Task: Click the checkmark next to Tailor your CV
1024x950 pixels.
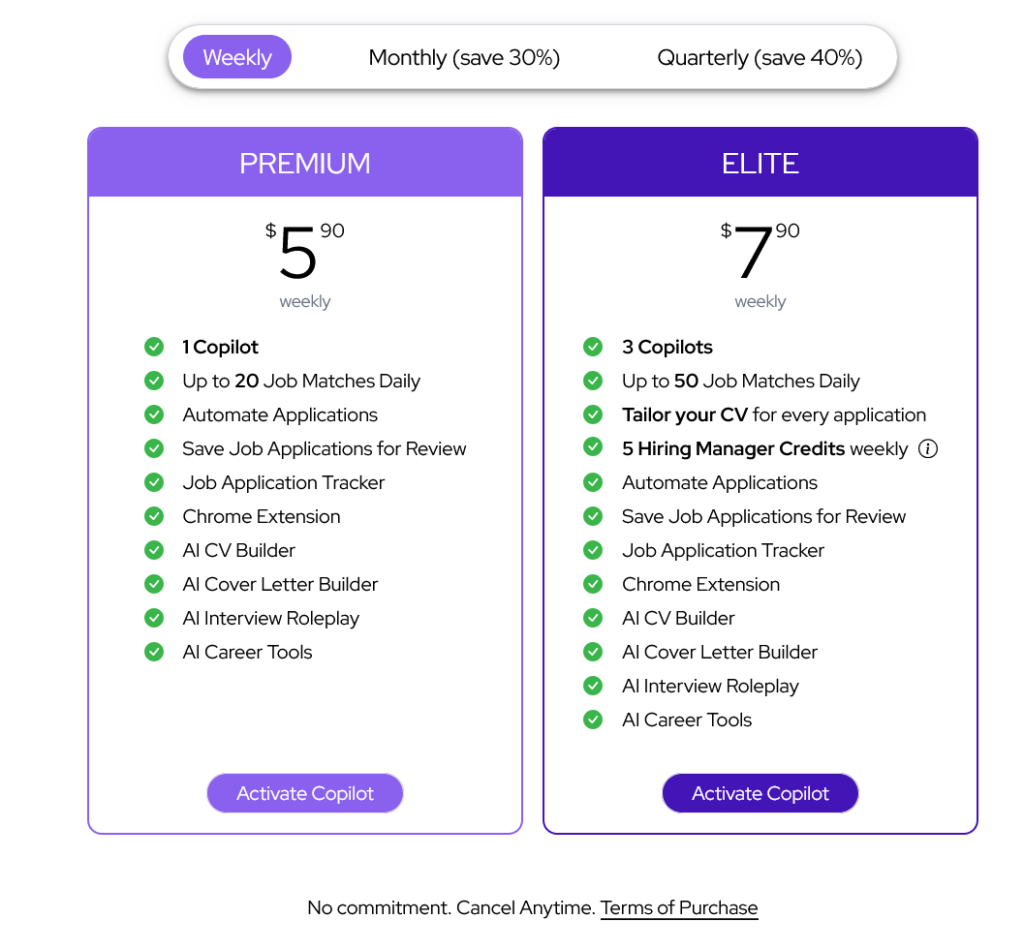Action: tap(594, 415)
